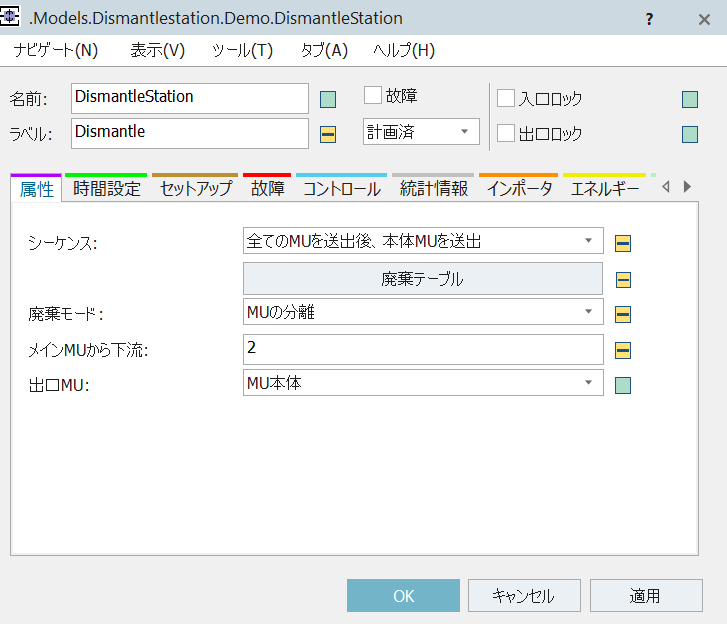Switch to the セットアップ tab
727x624 pixels.
click(196, 189)
